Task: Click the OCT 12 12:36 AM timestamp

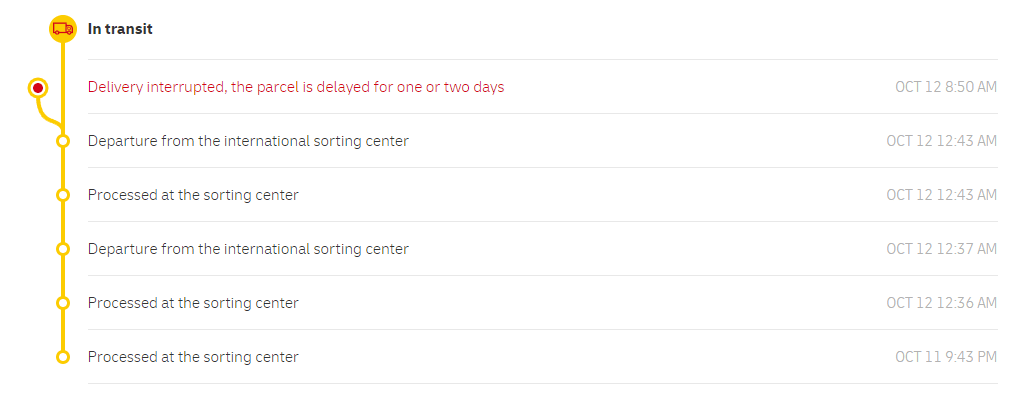Action: pos(941,303)
